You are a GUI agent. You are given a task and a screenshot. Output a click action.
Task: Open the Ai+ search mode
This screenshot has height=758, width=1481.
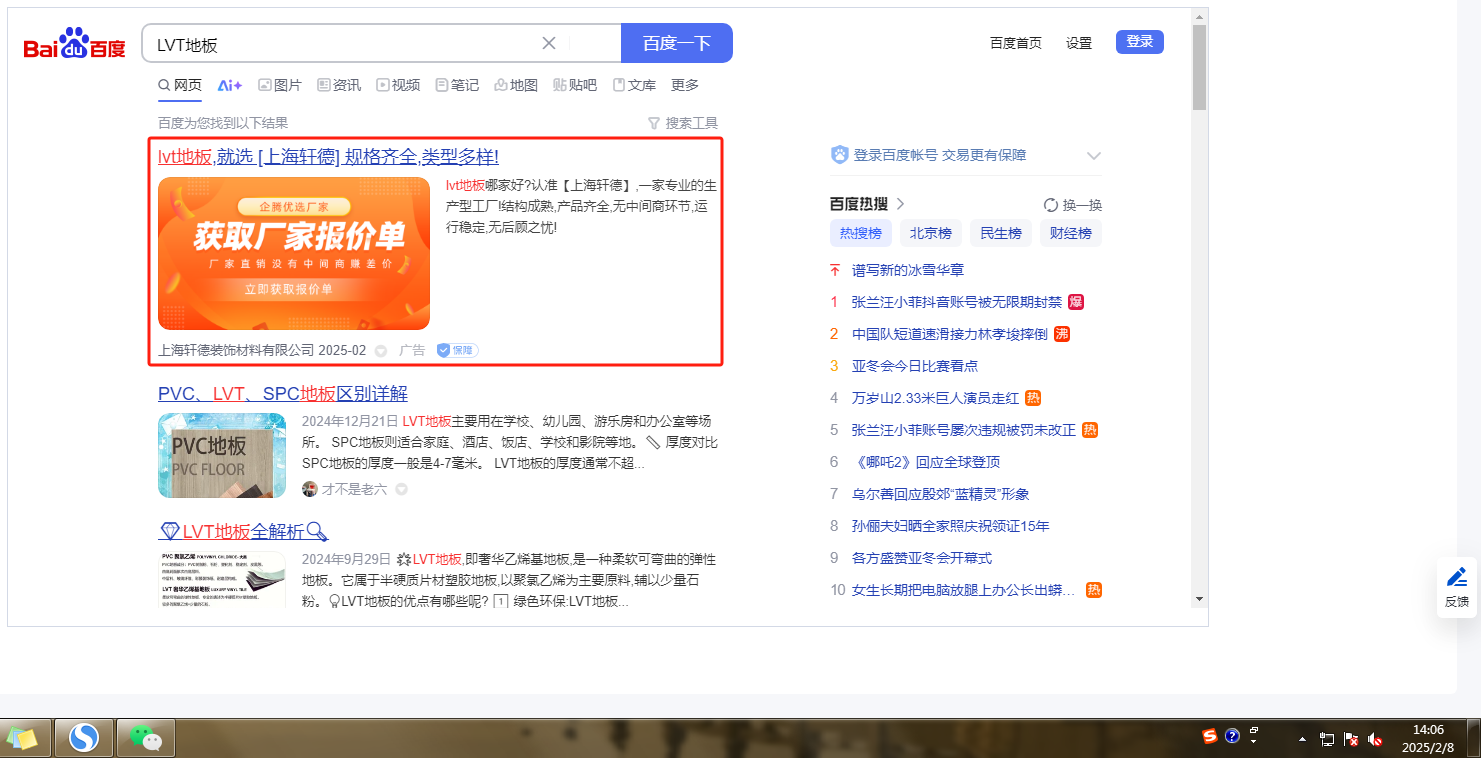(x=230, y=85)
